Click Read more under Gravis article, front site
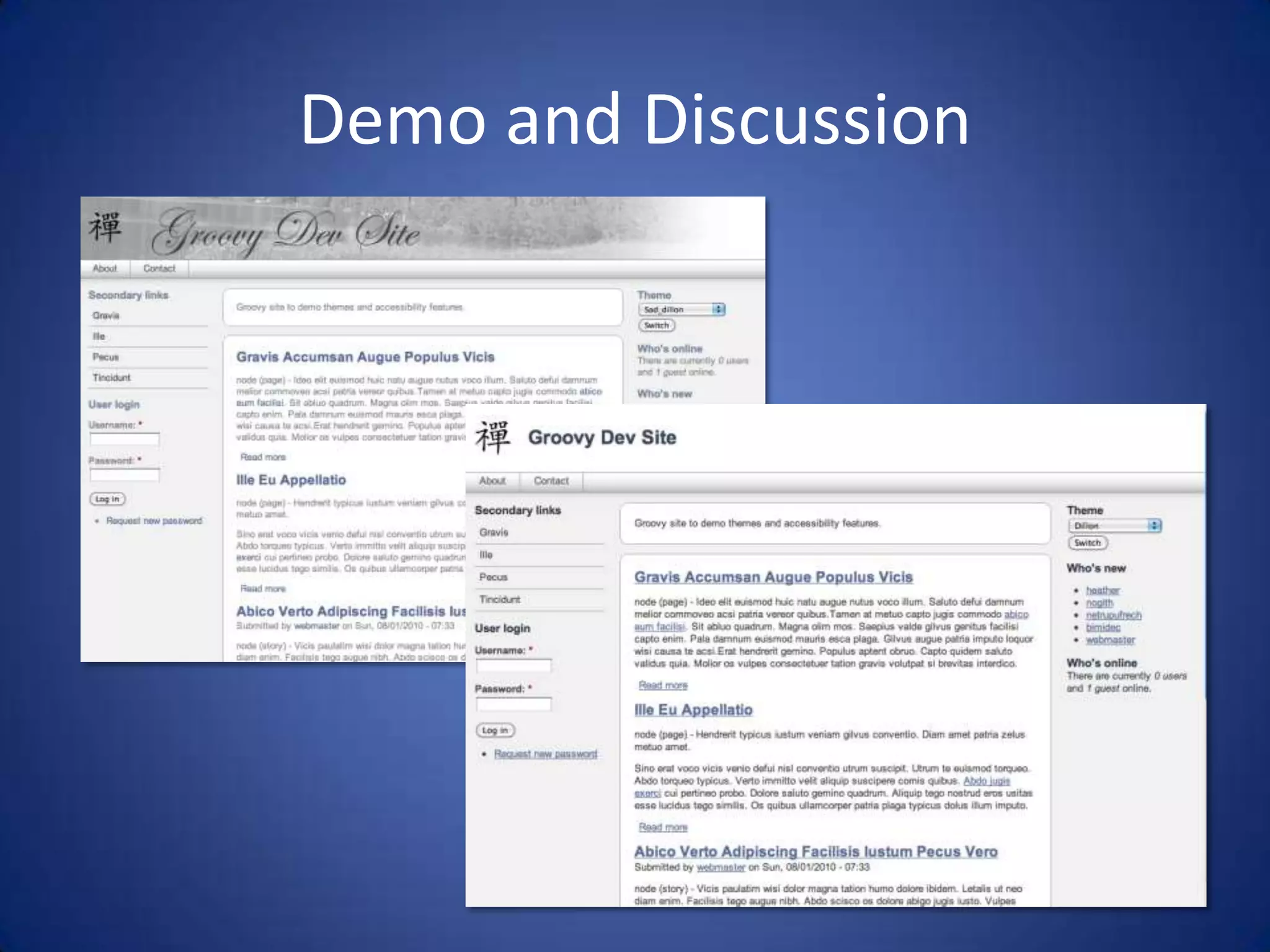 pos(663,685)
